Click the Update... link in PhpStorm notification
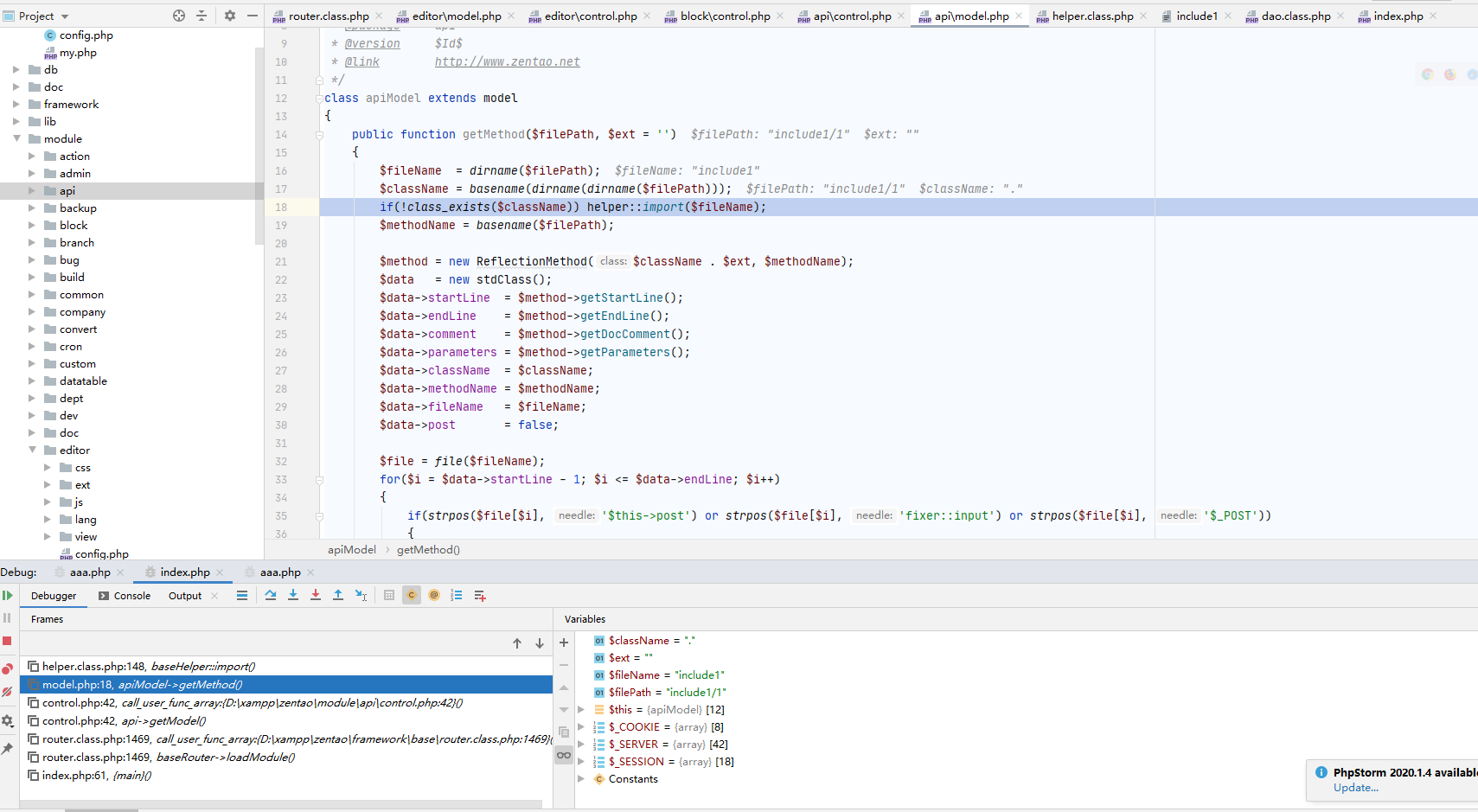Viewport: 1478px width, 812px height. (x=1355, y=788)
